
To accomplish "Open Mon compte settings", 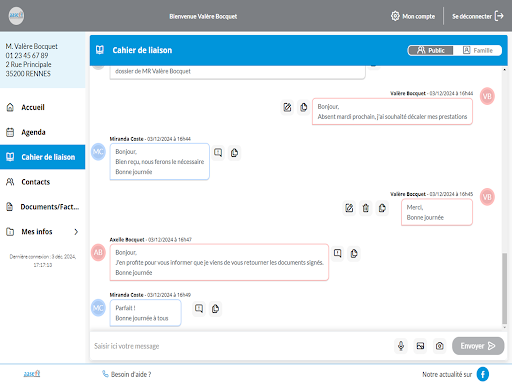I will [x=413, y=16].
